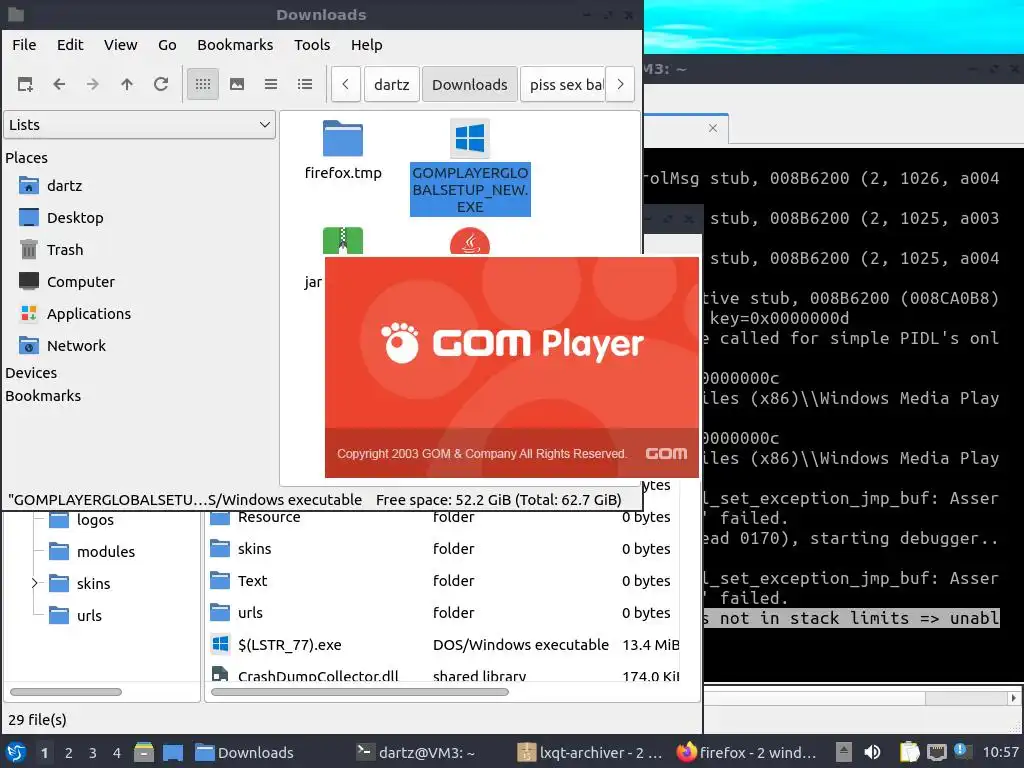Select skins folder row in archiver list

(x=442, y=549)
